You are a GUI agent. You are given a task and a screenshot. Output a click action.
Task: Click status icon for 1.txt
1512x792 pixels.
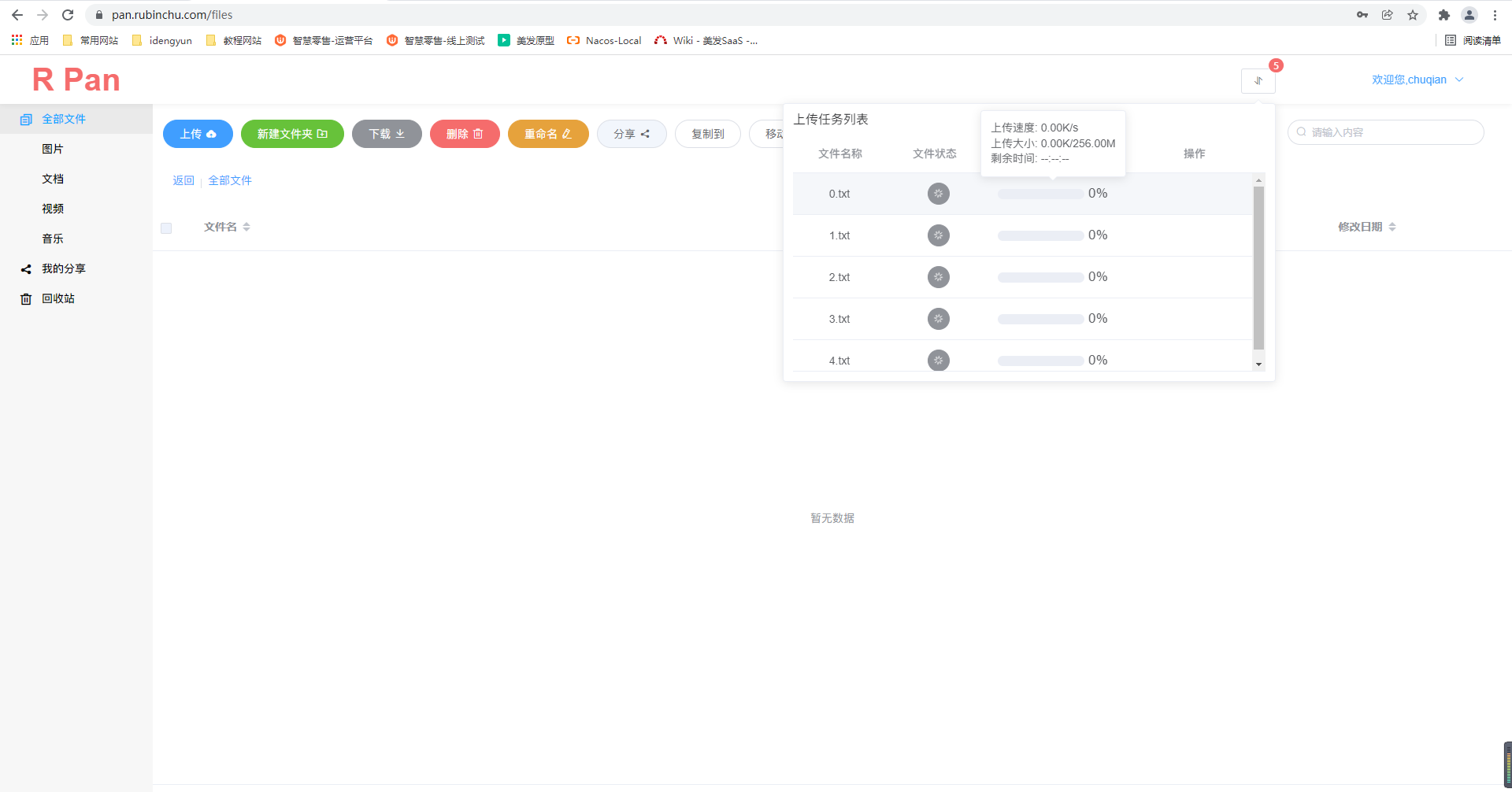pos(938,235)
